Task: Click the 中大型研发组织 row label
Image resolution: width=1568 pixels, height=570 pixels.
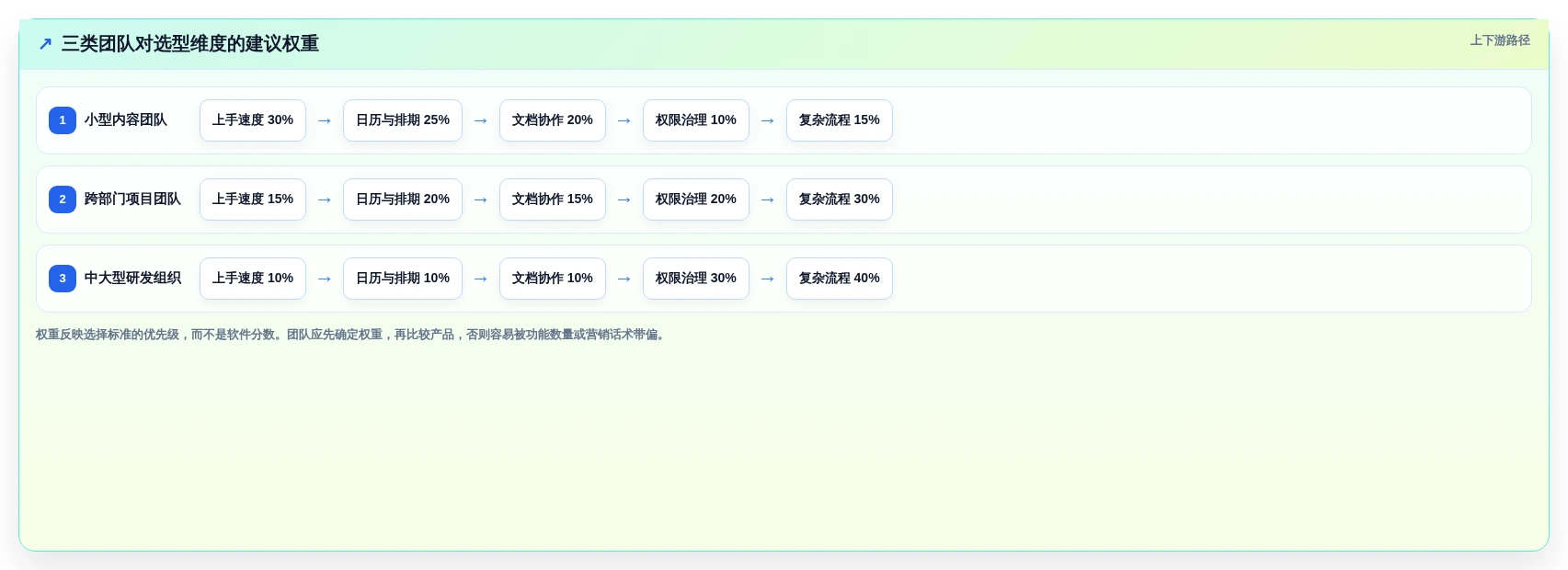Action: tap(132, 279)
